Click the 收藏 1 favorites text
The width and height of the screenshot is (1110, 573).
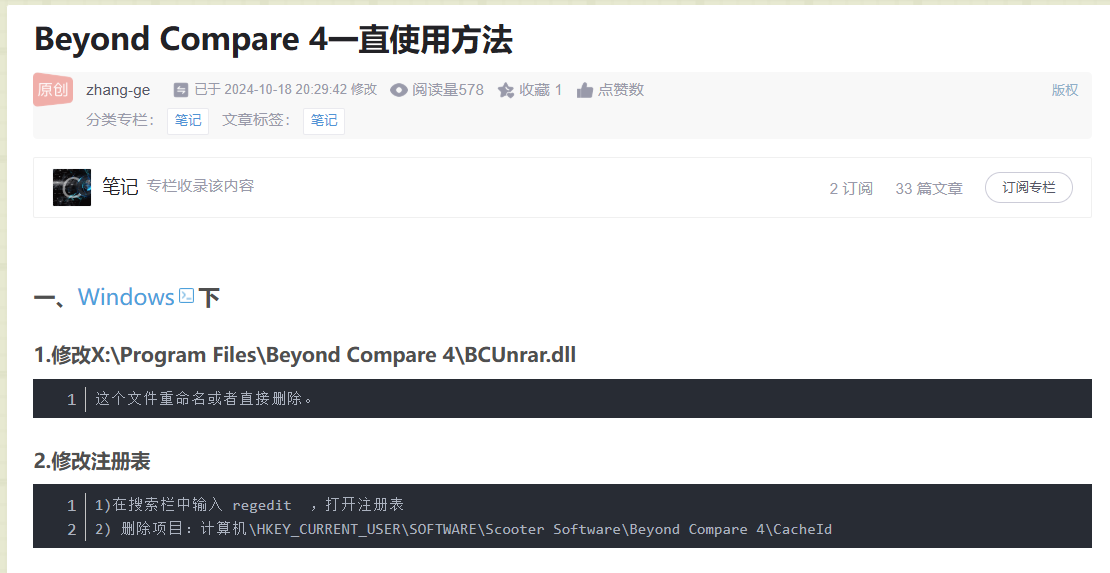(541, 90)
